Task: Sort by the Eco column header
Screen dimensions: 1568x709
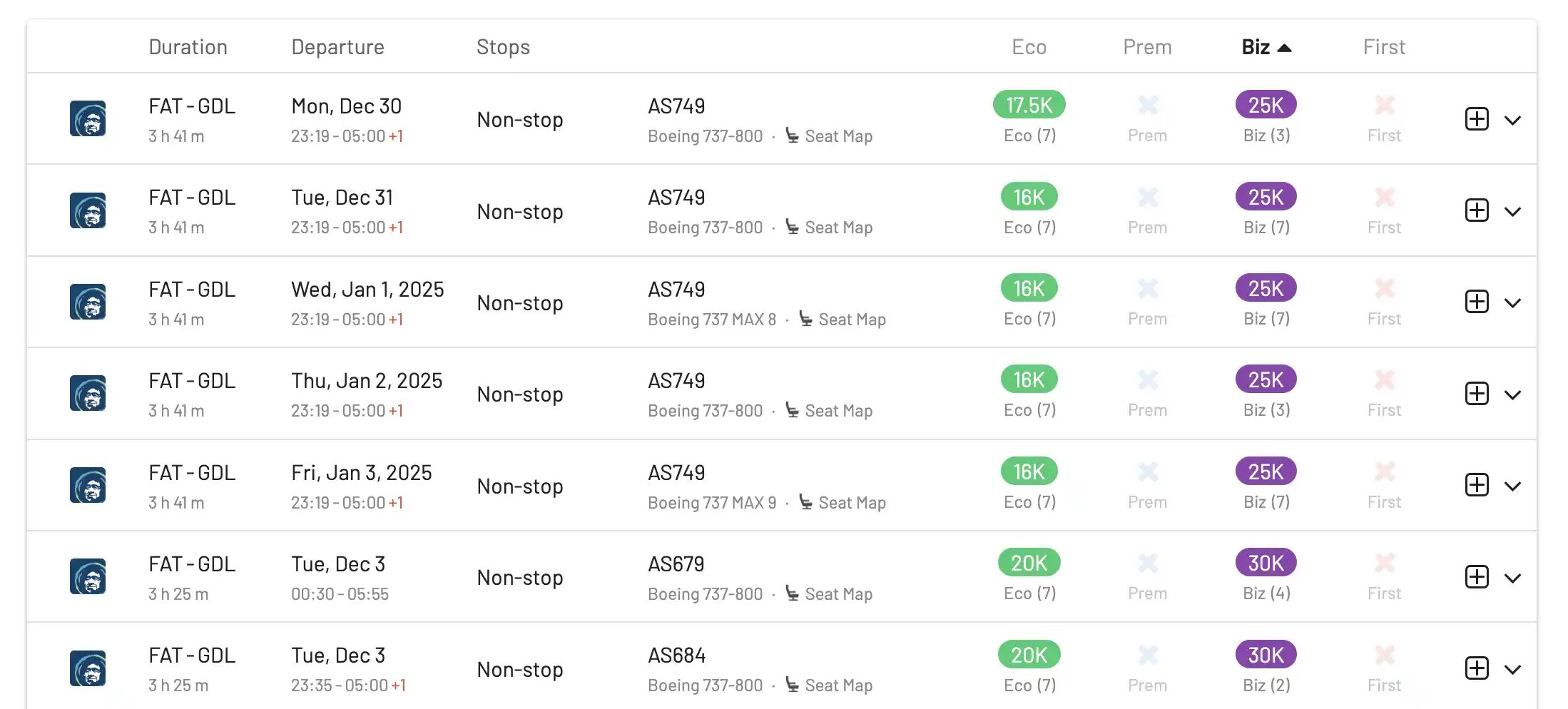Action: [x=1029, y=47]
